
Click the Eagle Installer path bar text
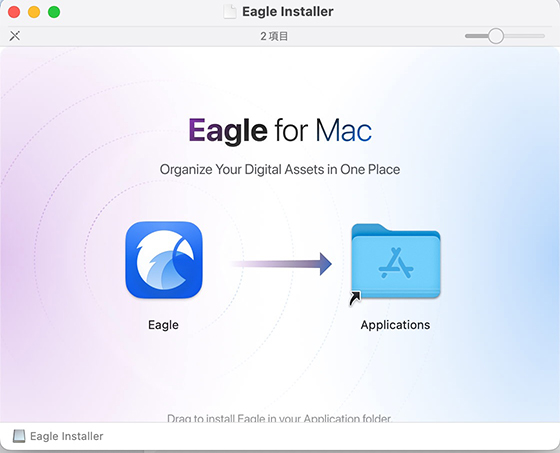pyautogui.click(x=66, y=436)
